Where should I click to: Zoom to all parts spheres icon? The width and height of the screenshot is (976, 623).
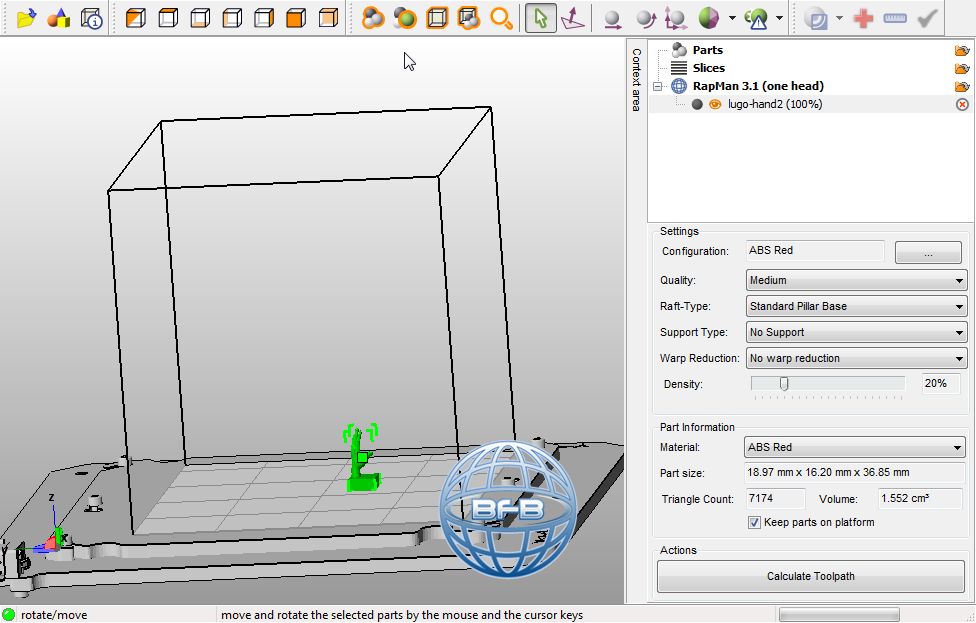[373, 18]
